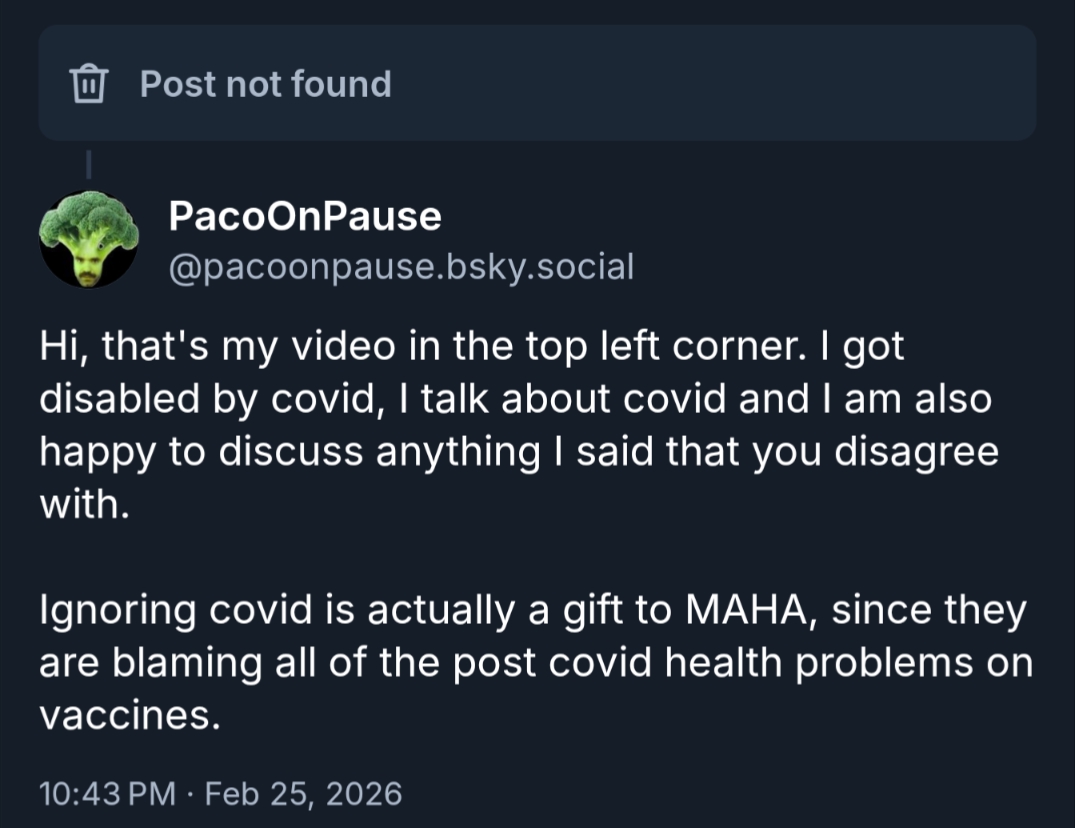The width and height of the screenshot is (1075, 828).
Task: Click the line starting "Hi, that's my video"
Action: point(470,346)
